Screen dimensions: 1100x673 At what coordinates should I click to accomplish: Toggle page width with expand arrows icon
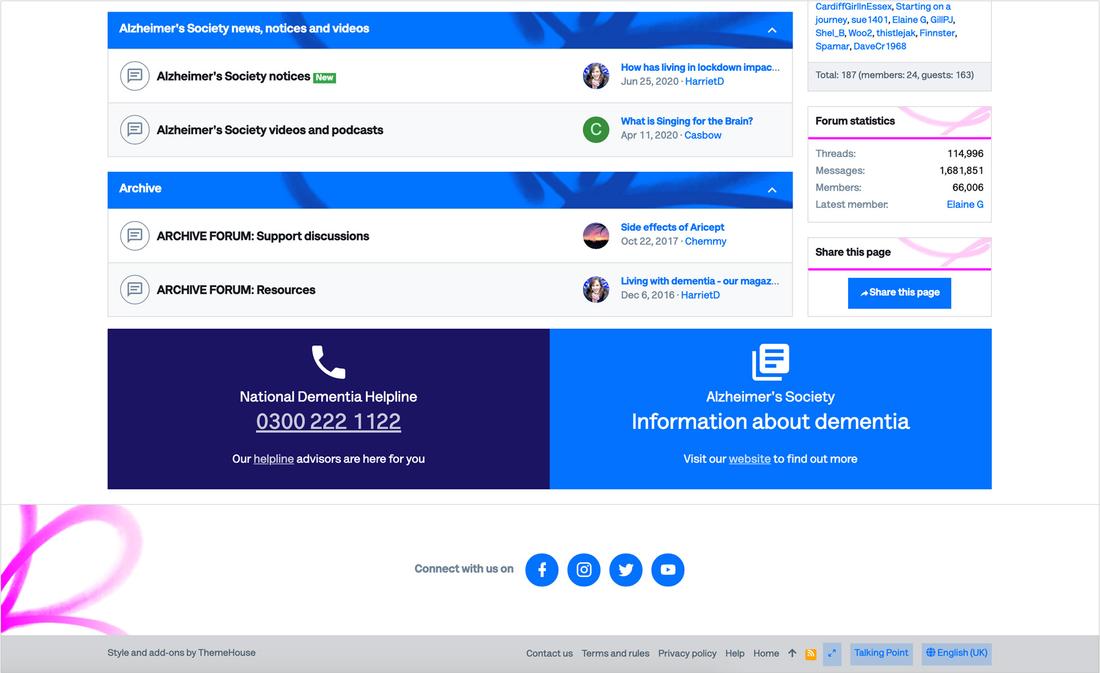point(831,654)
